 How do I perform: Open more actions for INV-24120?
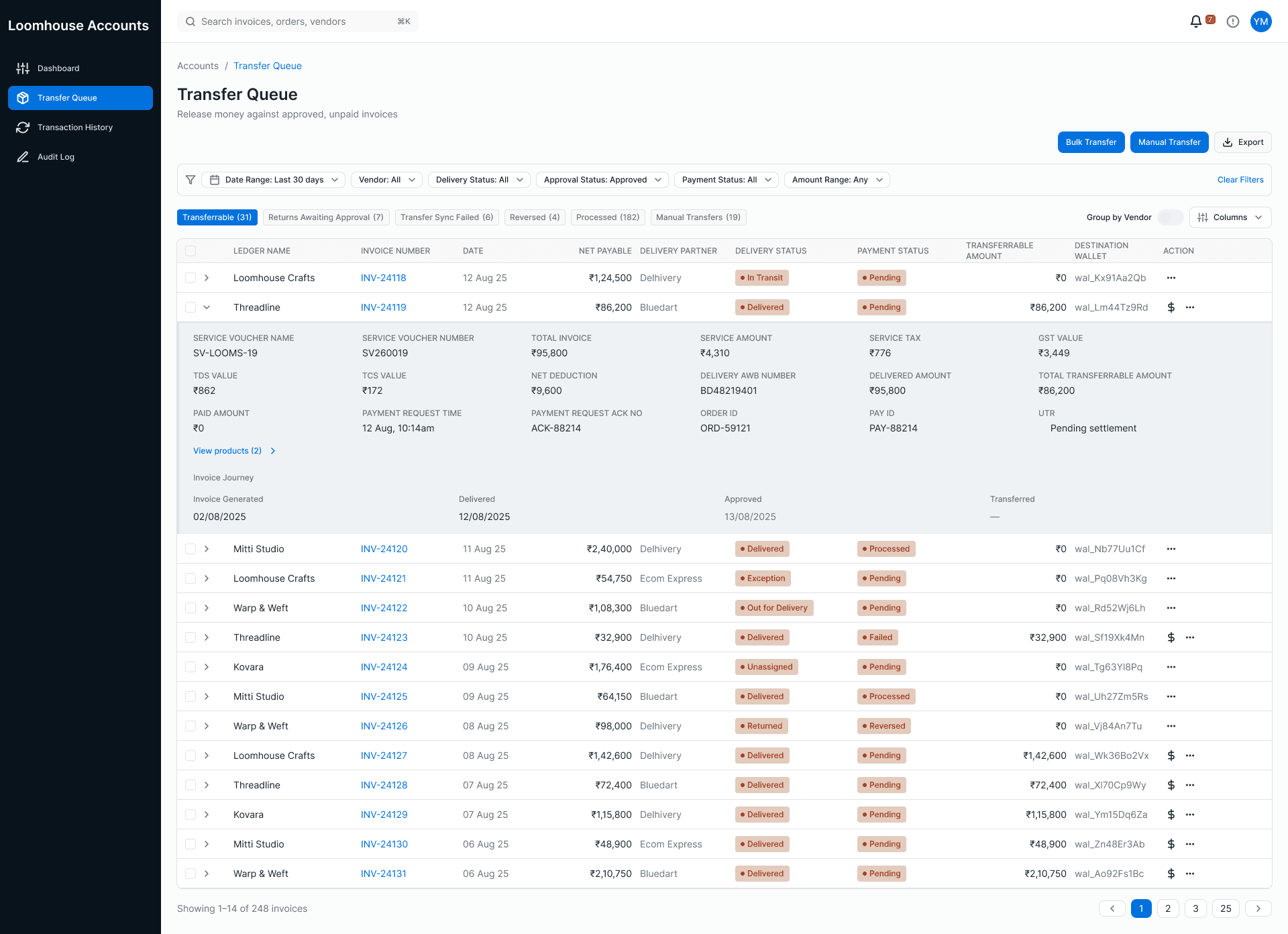pyautogui.click(x=1171, y=549)
